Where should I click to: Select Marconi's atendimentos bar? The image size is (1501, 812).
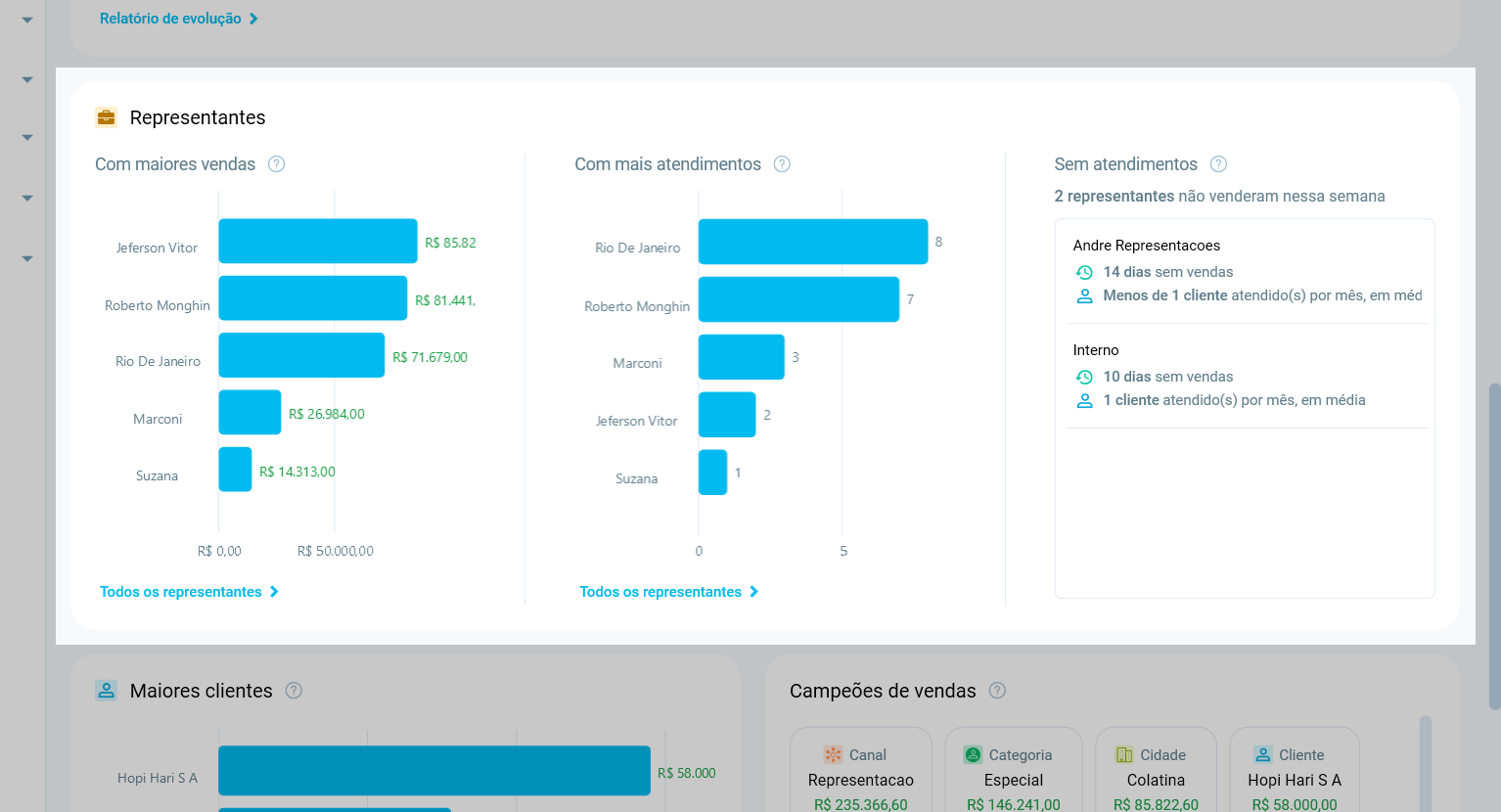(x=742, y=357)
